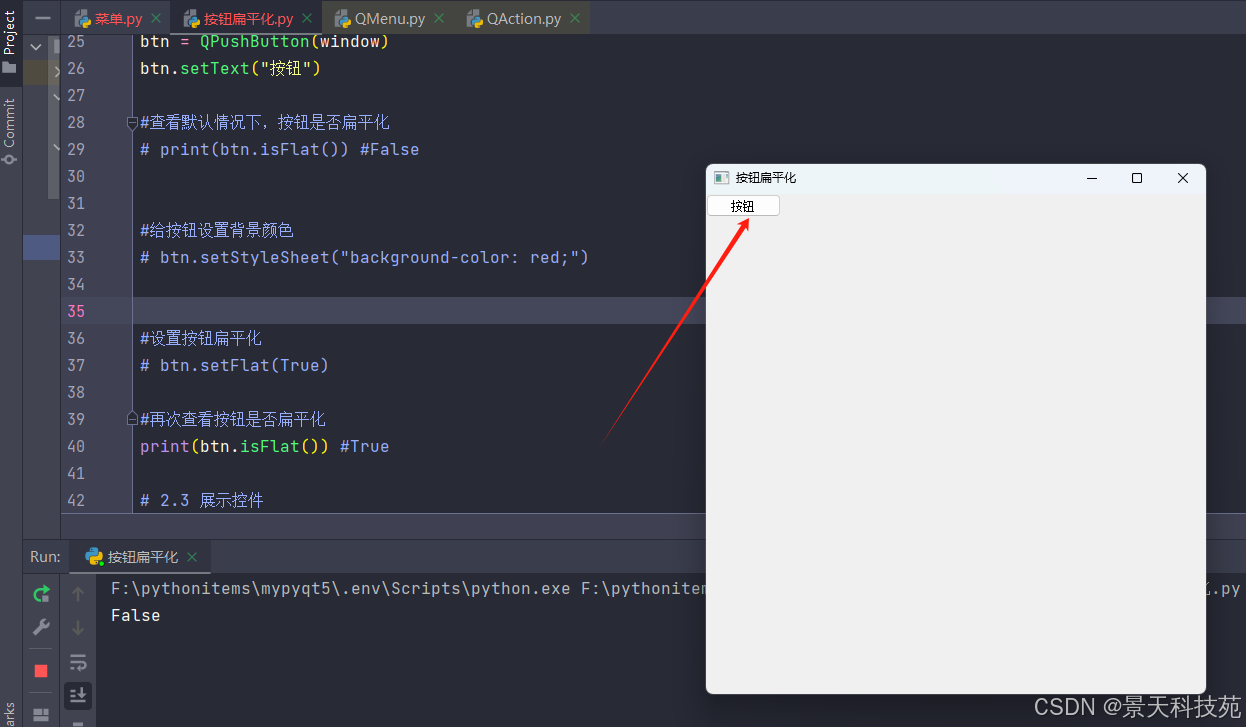Click the # btn.setFlat(True) line
Viewport: 1246px width, 727px height.
234,366
